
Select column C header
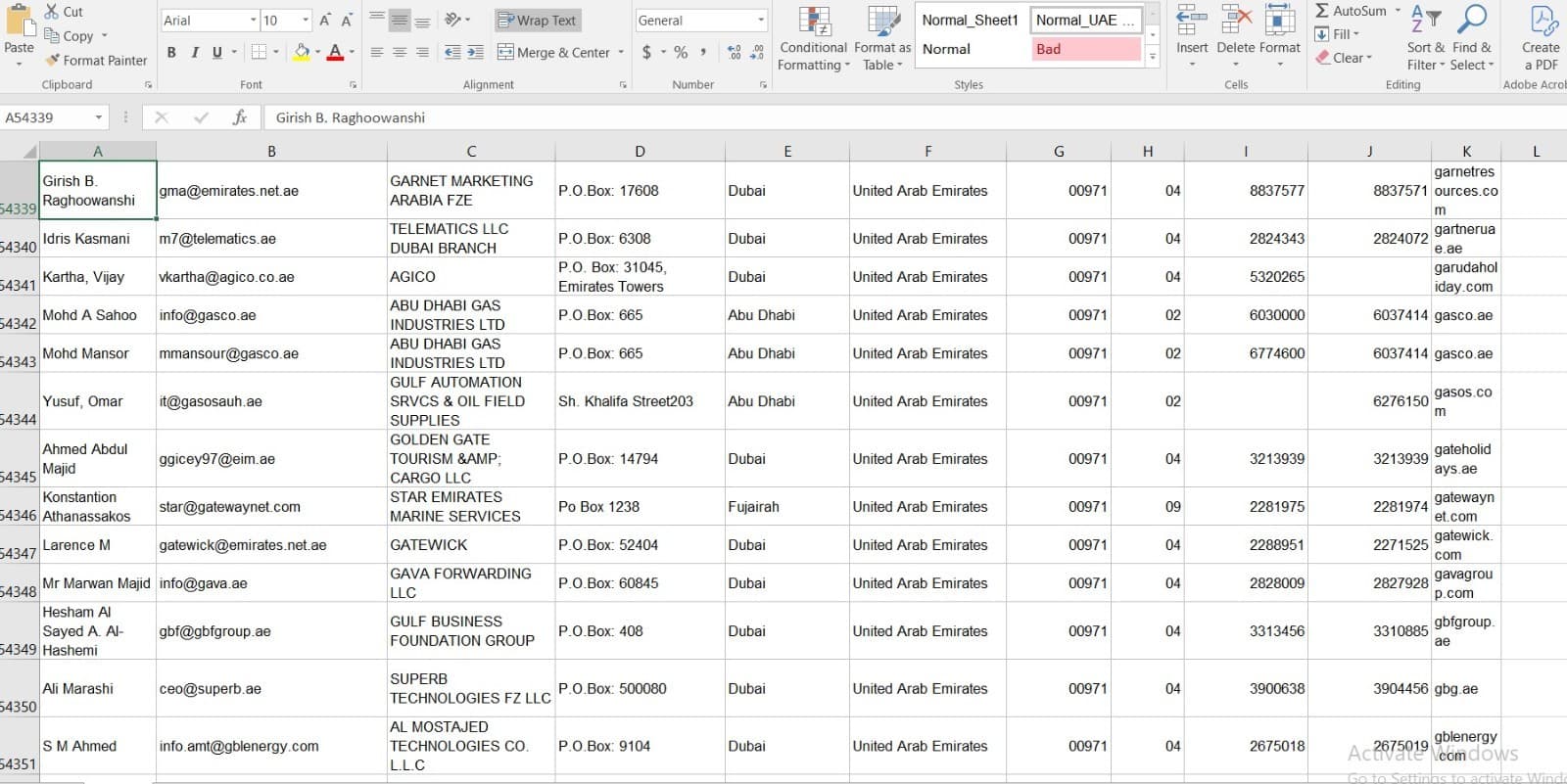click(471, 151)
